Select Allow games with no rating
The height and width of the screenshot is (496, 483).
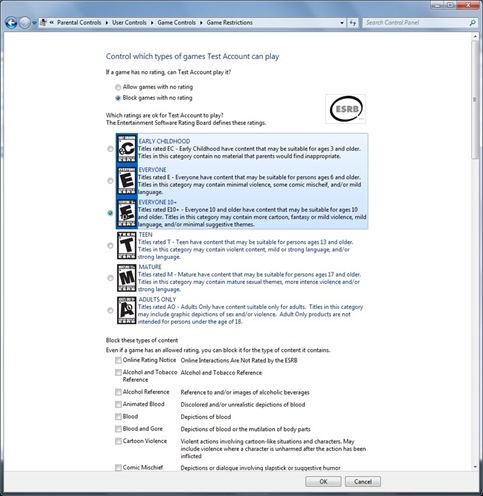[x=118, y=87]
